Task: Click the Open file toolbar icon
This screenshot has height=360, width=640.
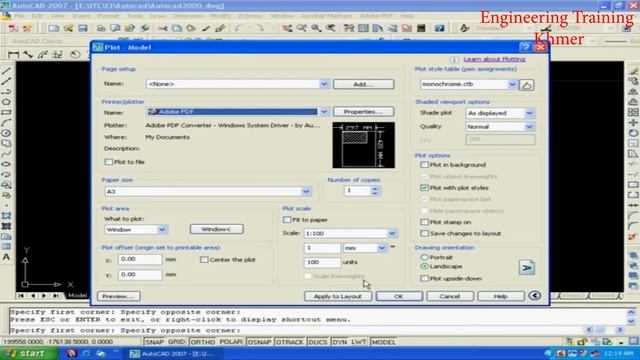Action: (x=68, y=28)
